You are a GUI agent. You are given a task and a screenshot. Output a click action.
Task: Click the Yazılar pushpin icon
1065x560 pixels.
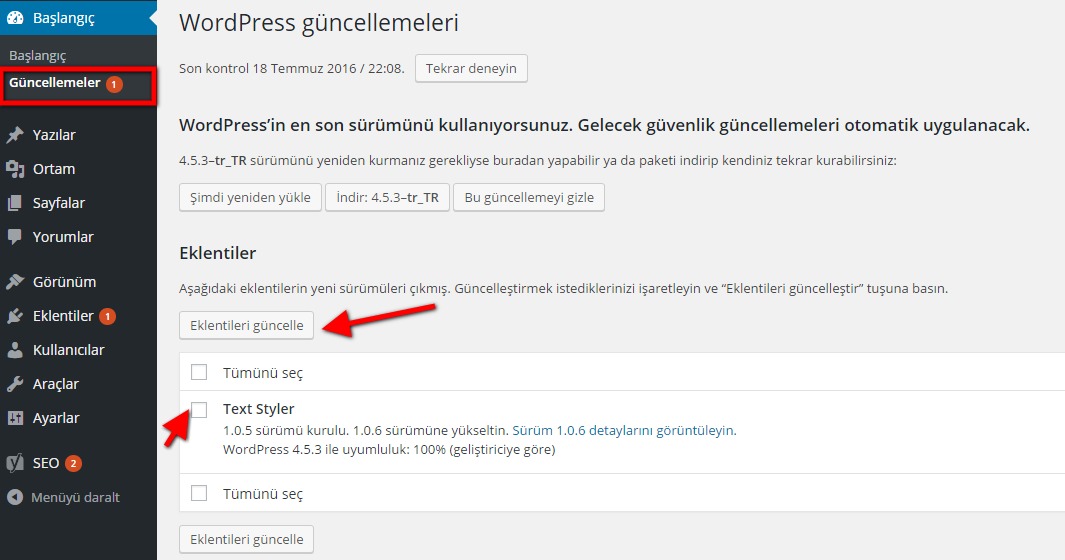(15, 135)
